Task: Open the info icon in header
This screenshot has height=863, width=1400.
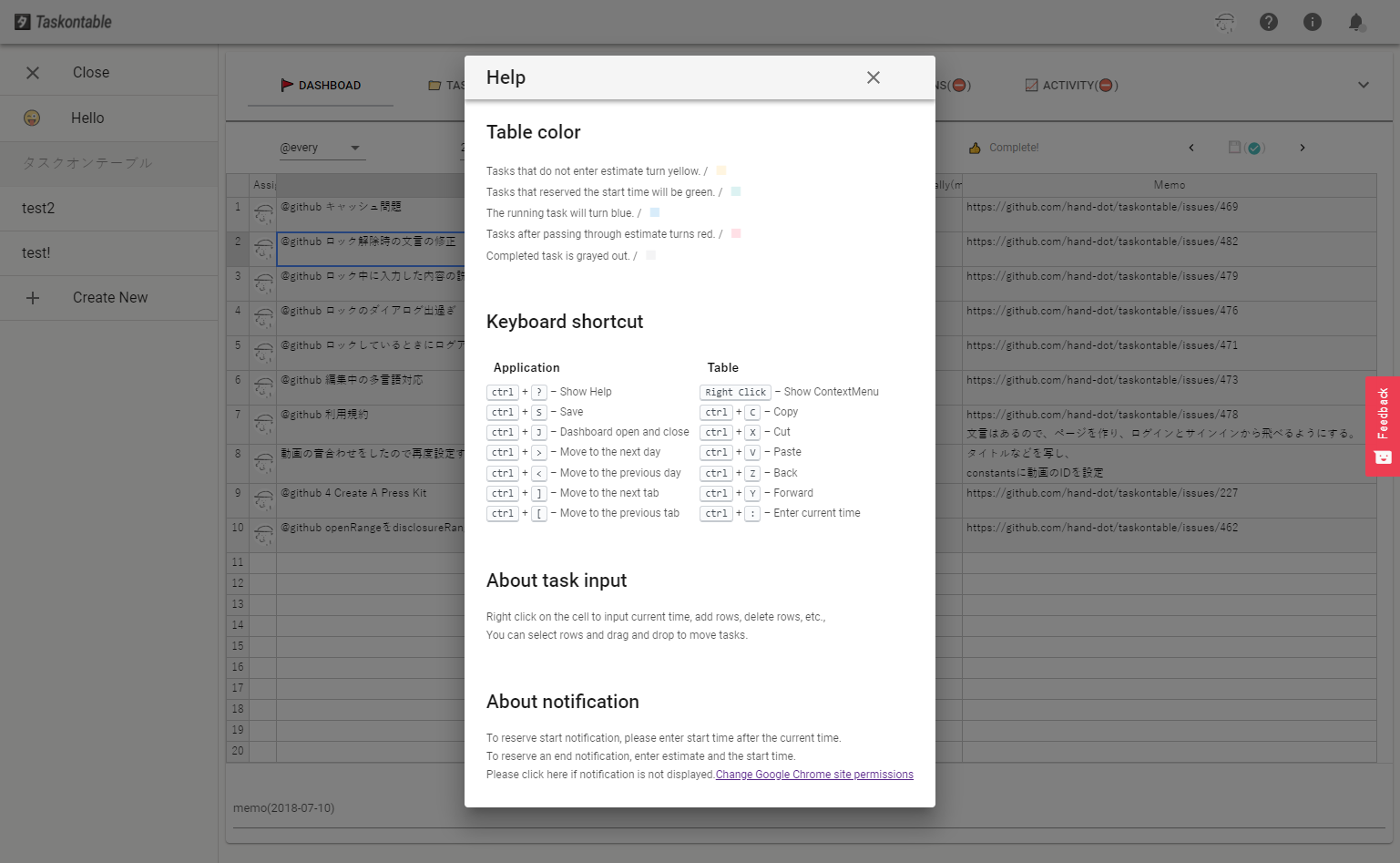Action: [1312, 22]
